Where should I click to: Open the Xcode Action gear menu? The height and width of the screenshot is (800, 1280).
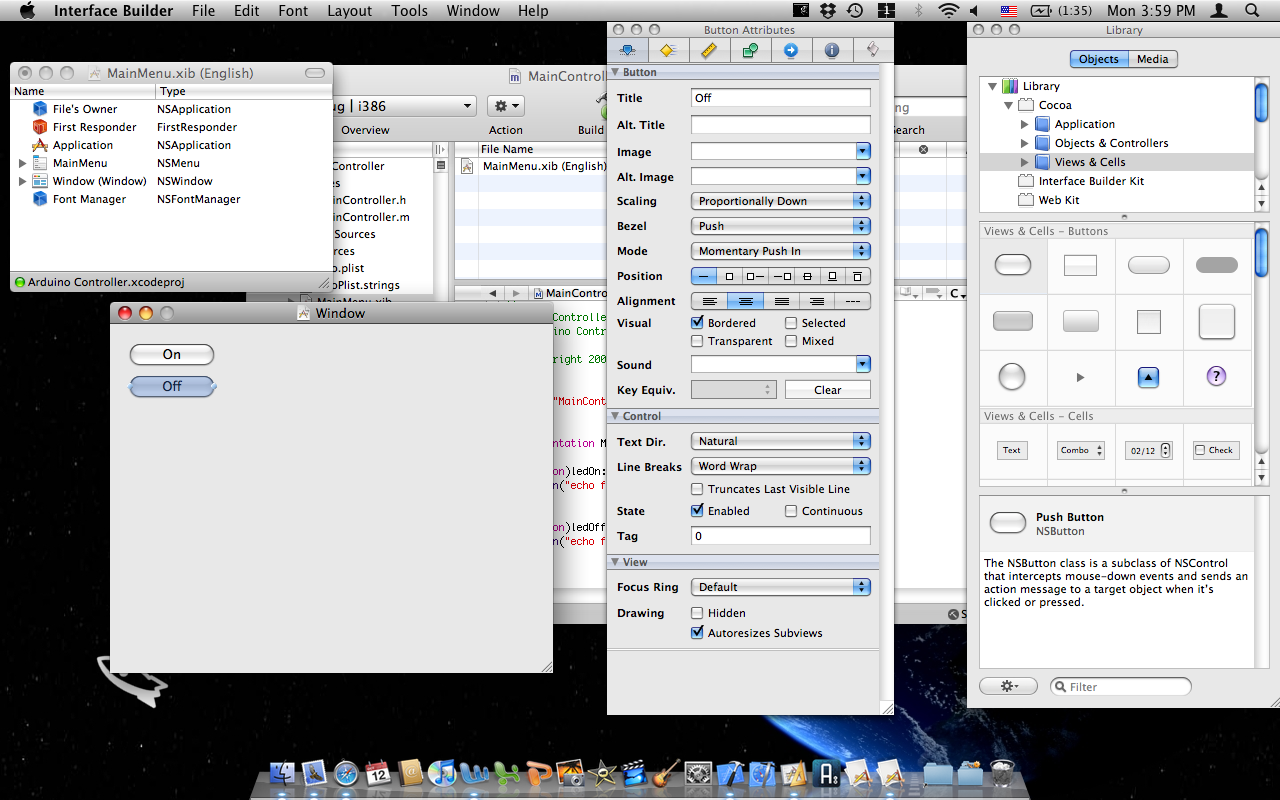tap(506, 105)
